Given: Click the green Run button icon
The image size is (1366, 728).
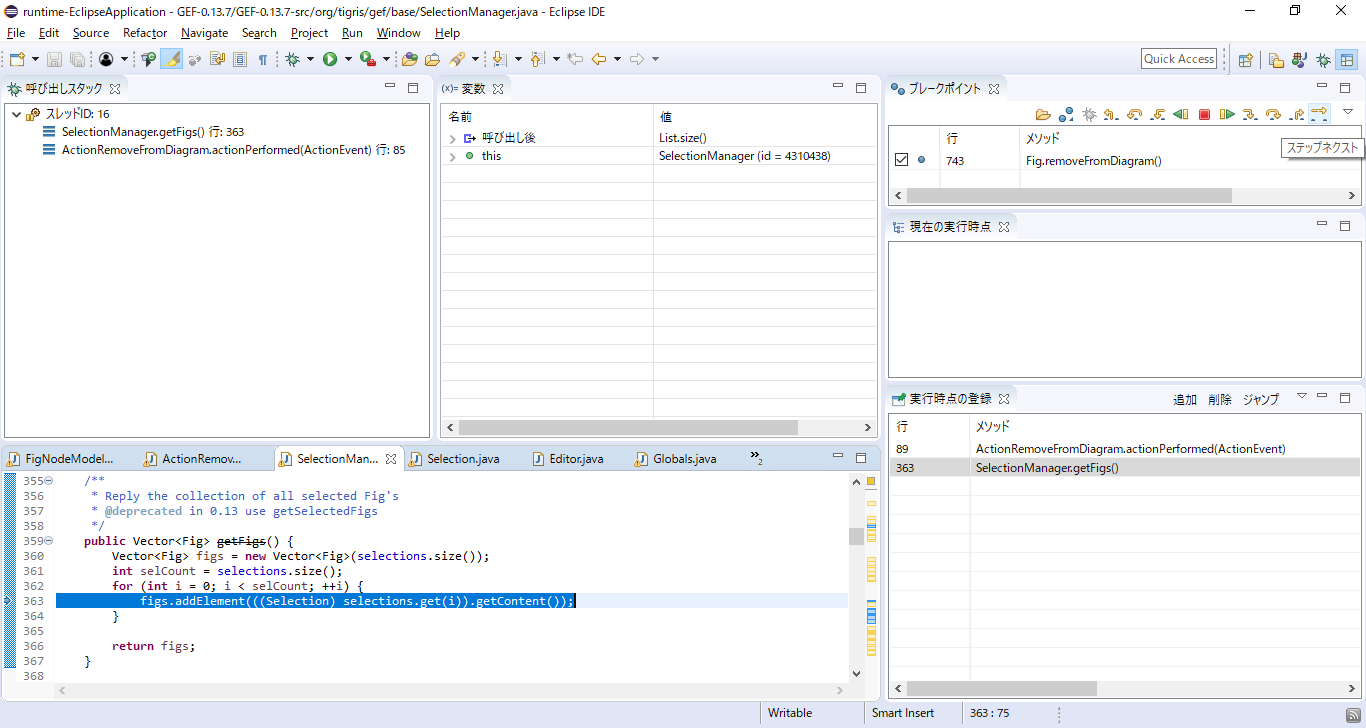Looking at the screenshot, I should coord(329,59).
